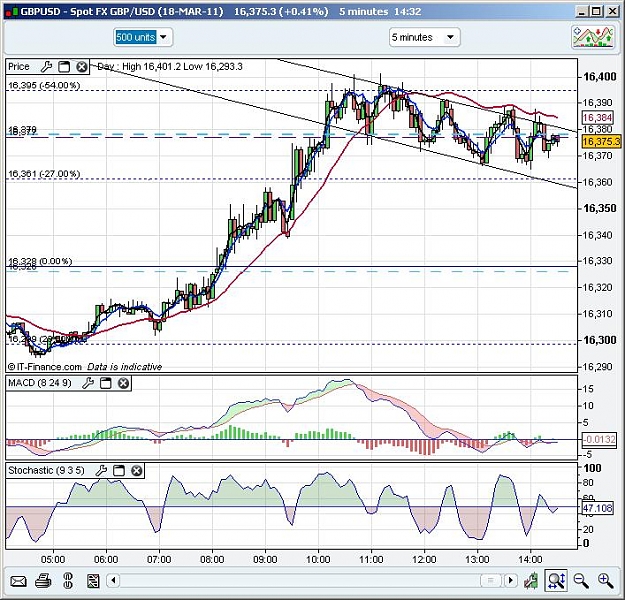Click the 16,300 price axis label

tap(599, 340)
